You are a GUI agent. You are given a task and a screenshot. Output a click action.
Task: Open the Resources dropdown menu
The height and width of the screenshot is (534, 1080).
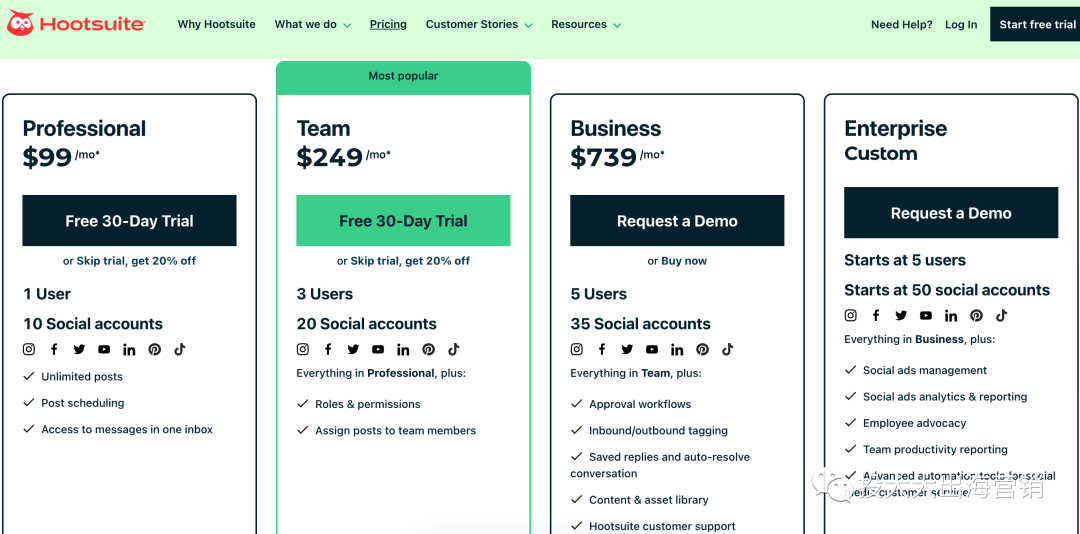(x=586, y=25)
